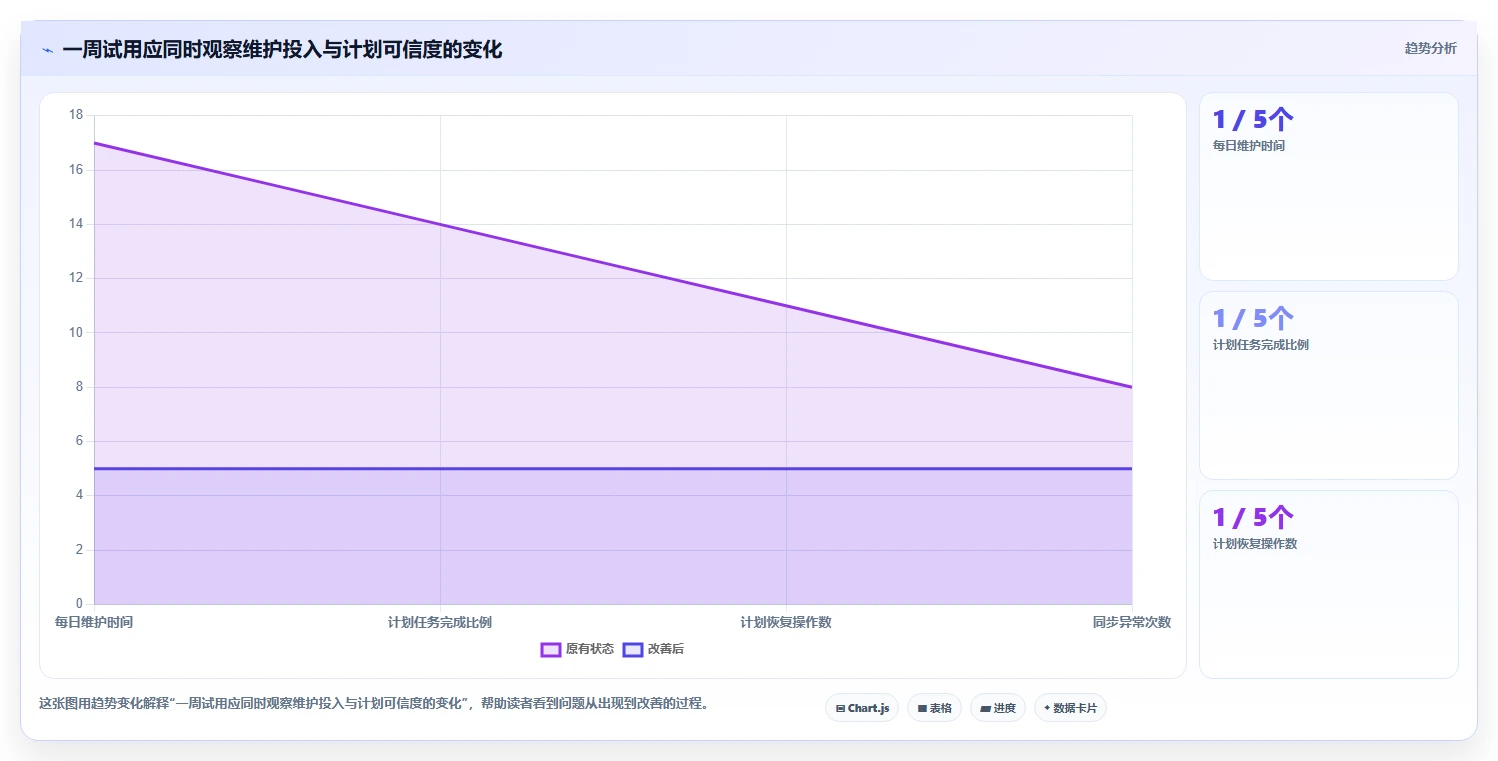
Task: Click the 计划恢复操作数 x-axis label
Action: coord(786,622)
